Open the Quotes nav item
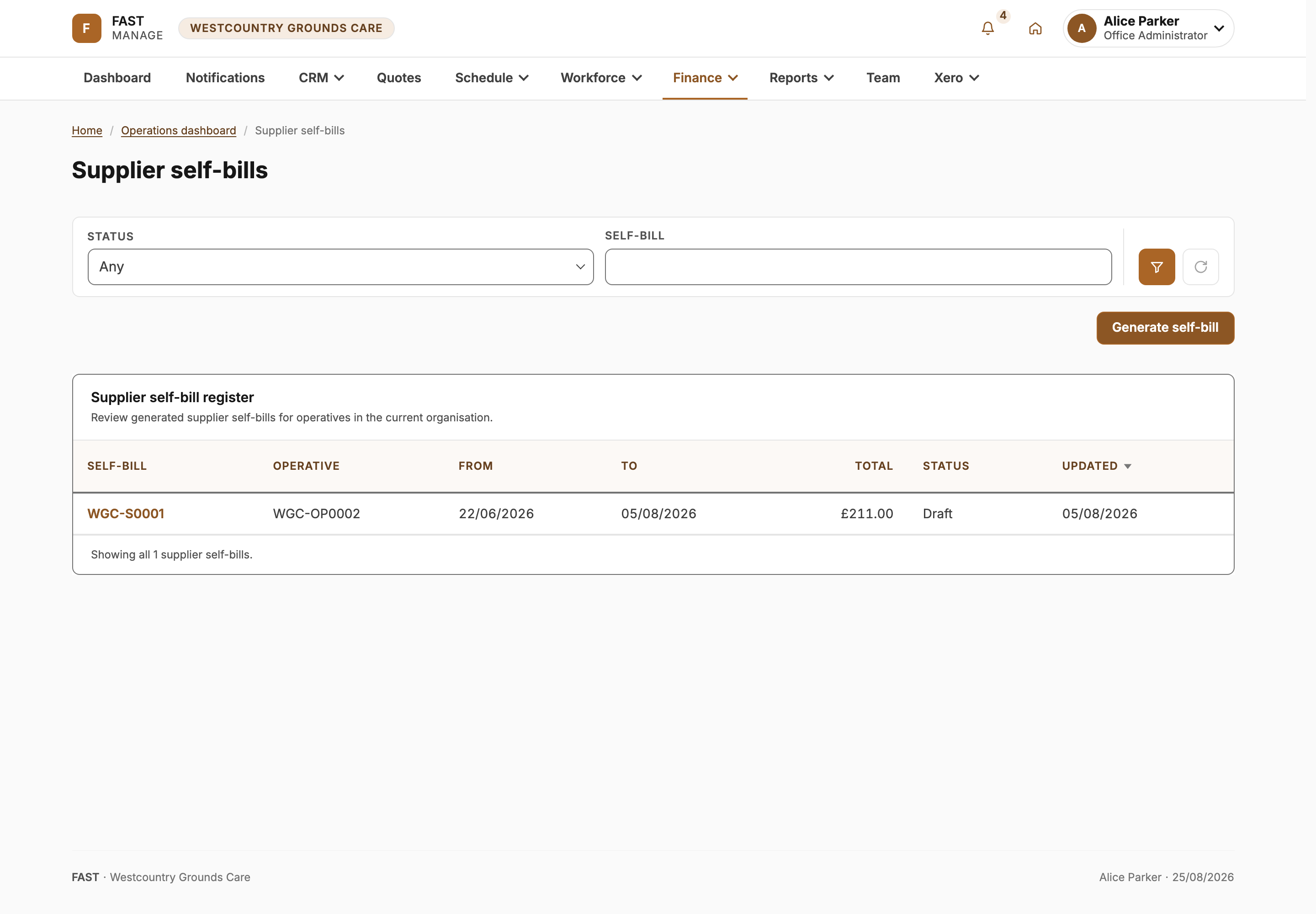The width and height of the screenshot is (1316, 914). pos(398,78)
